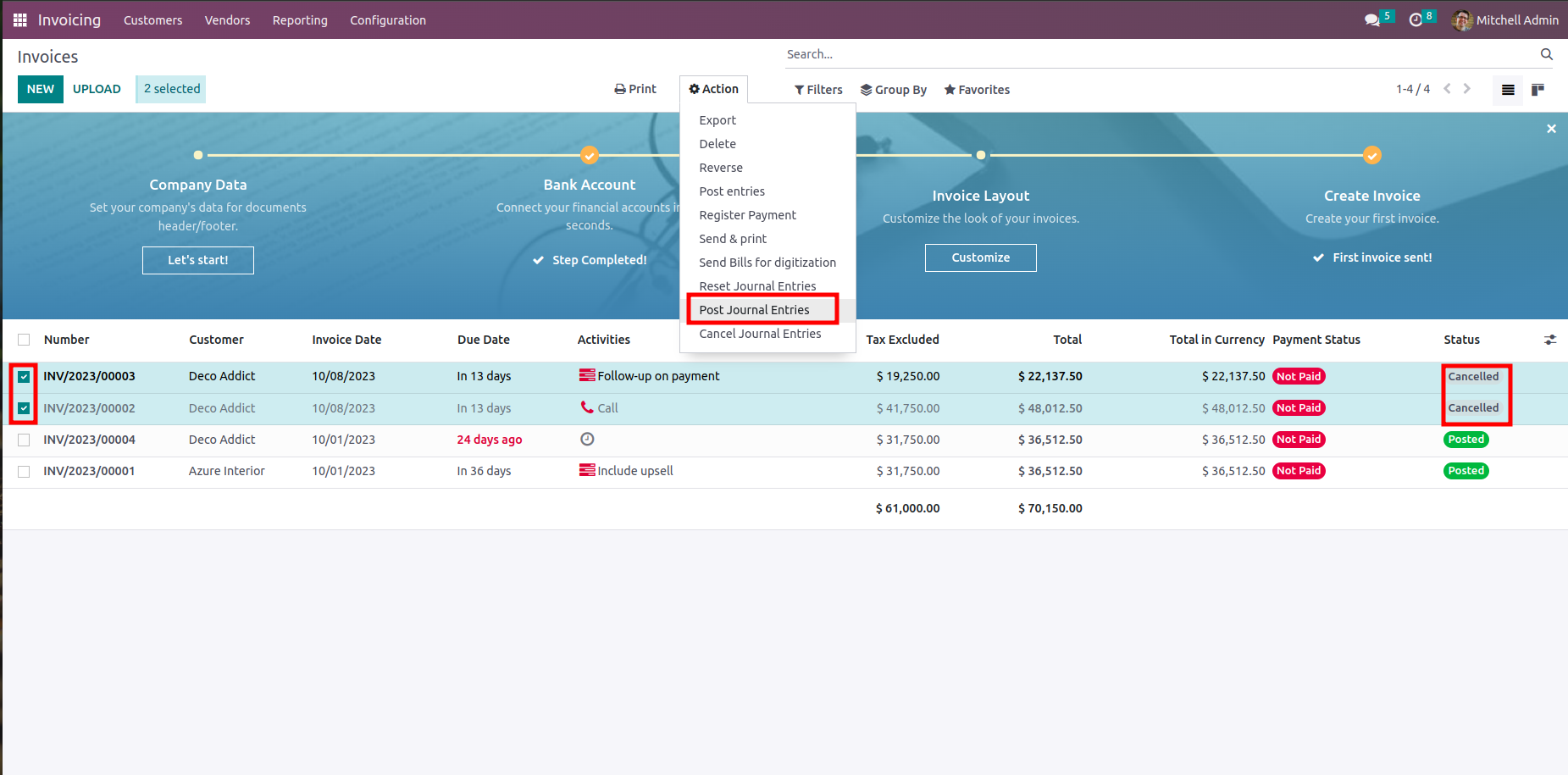Expand the Filters dropdown
The height and width of the screenshot is (775, 1568).
click(818, 90)
